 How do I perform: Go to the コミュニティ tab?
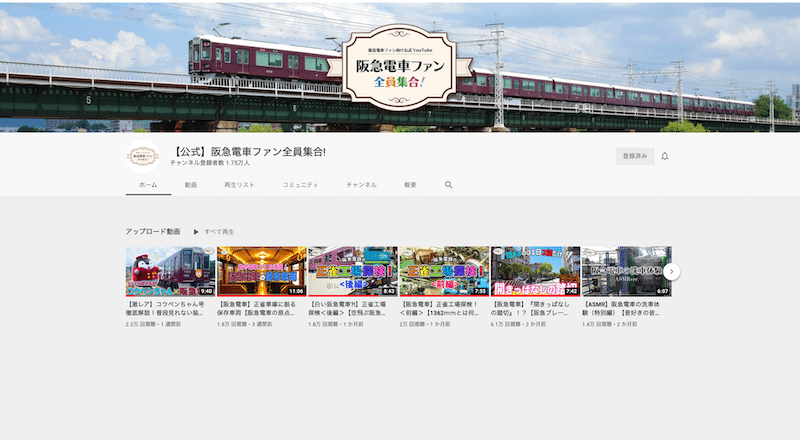(300, 185)
